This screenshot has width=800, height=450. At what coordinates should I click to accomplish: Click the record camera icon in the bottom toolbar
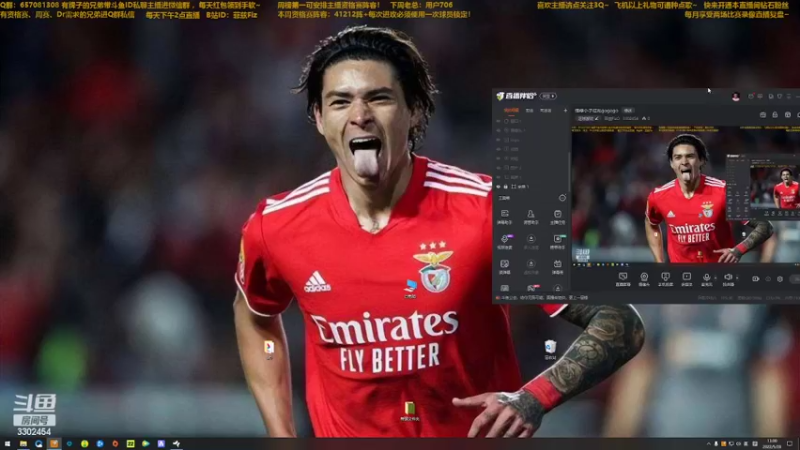pyautogui.click(x=756, y=279)
